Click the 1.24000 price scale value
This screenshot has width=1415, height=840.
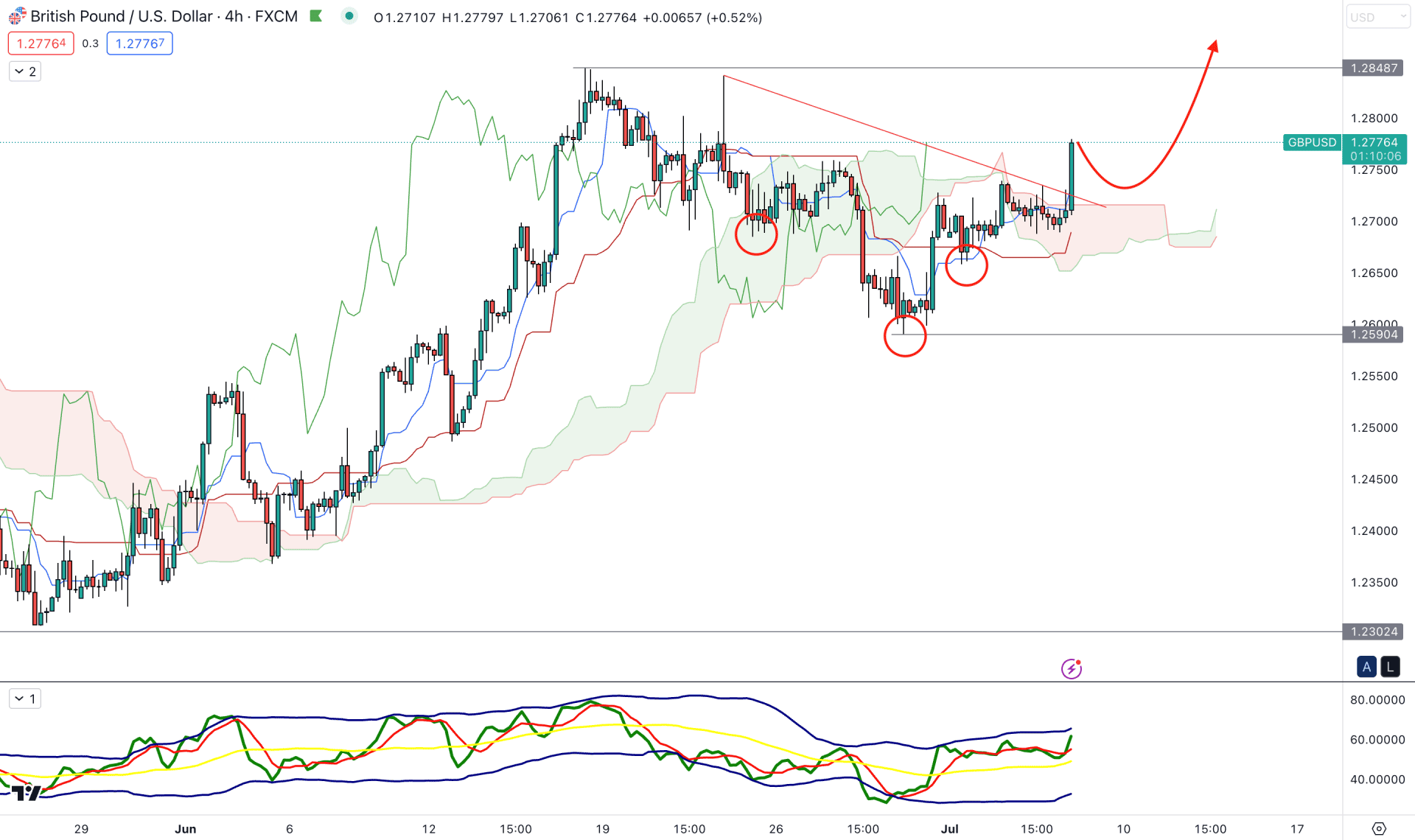point(1374,531)
